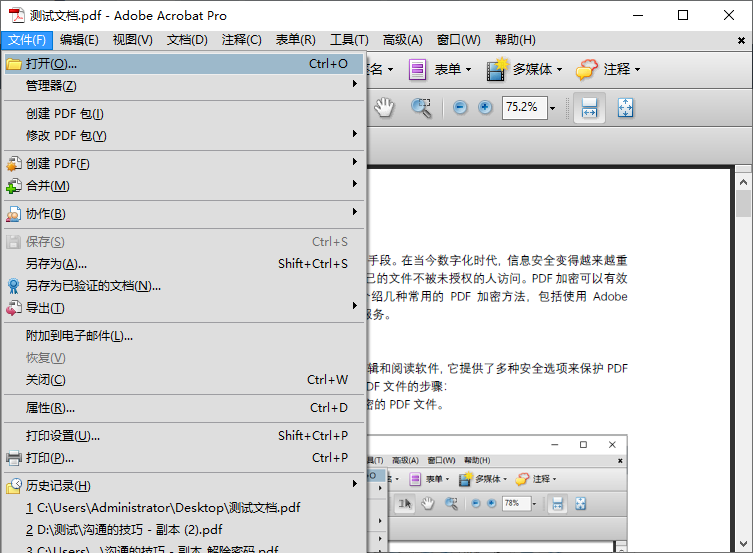Click the printer icon beside 打印(P)

pyautogui.click(x=14, y=457)
